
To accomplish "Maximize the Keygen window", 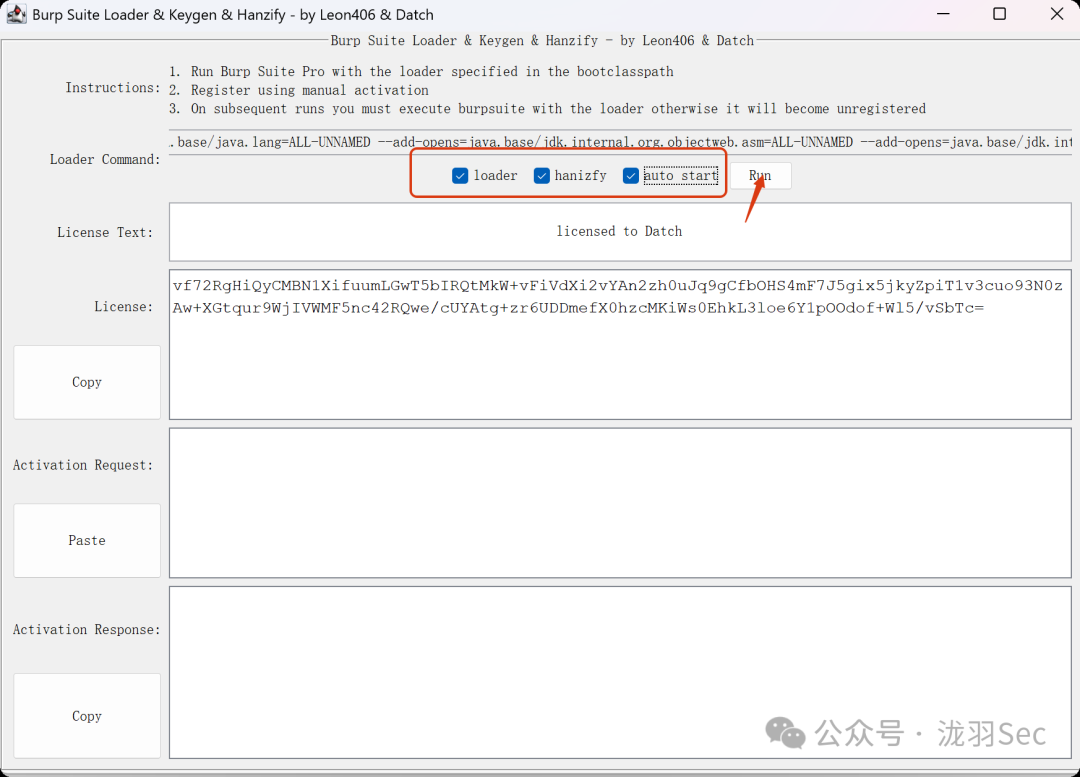I will point(999,14).
